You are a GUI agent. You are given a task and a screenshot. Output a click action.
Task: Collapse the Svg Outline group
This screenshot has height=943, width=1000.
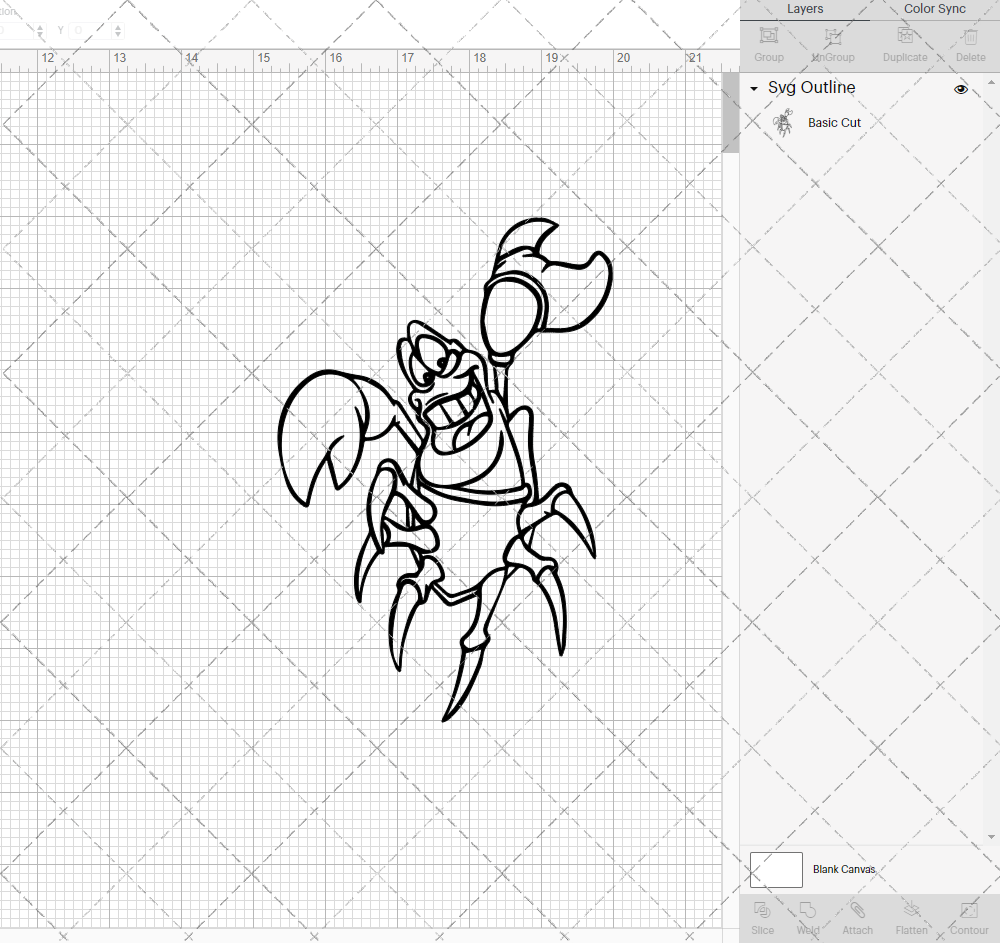[754, 89]
